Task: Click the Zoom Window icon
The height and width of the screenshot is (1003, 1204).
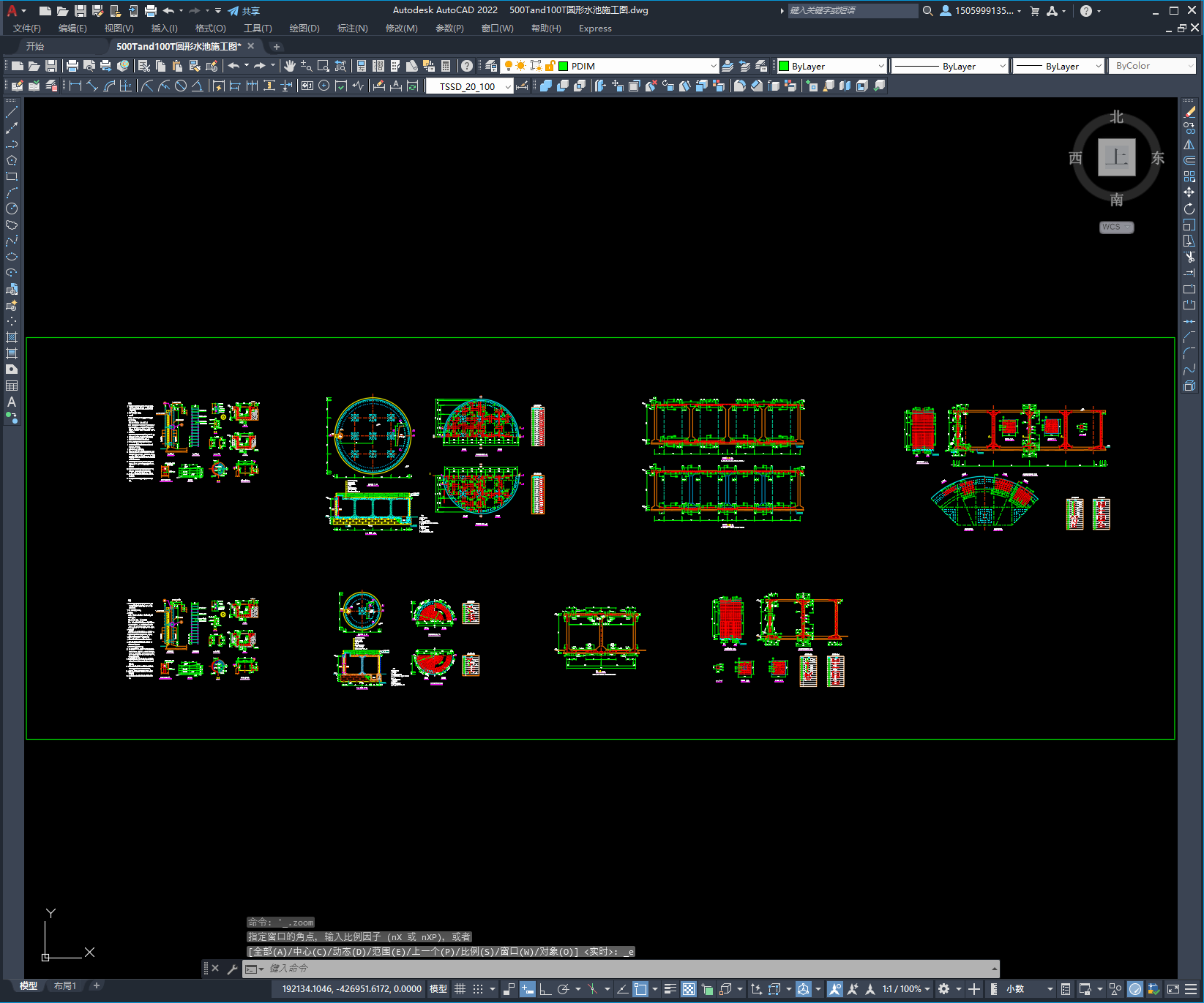Action: click(x=324, y=66)
